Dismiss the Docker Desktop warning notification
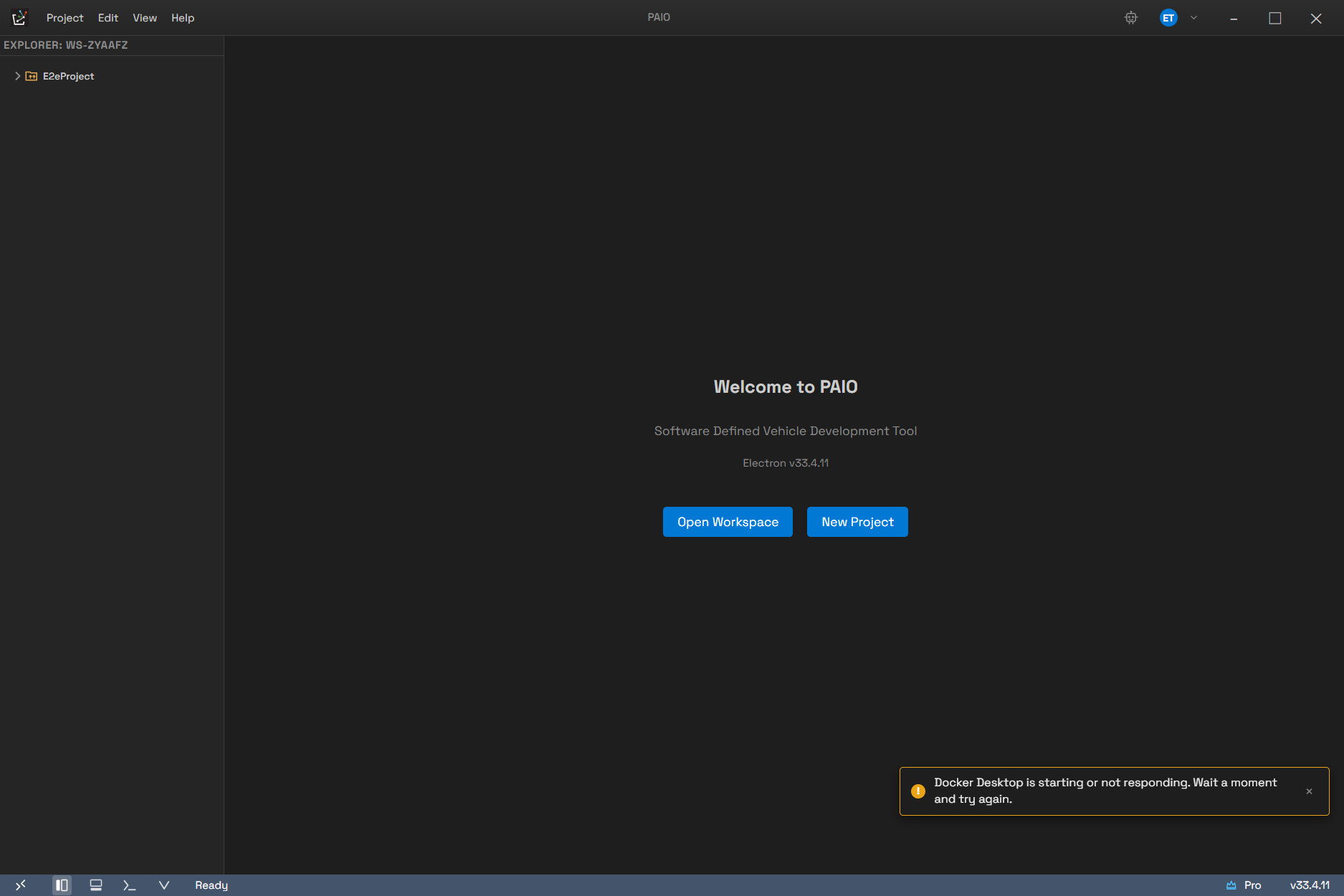The image size is (1344, 896). point(1309,791)
